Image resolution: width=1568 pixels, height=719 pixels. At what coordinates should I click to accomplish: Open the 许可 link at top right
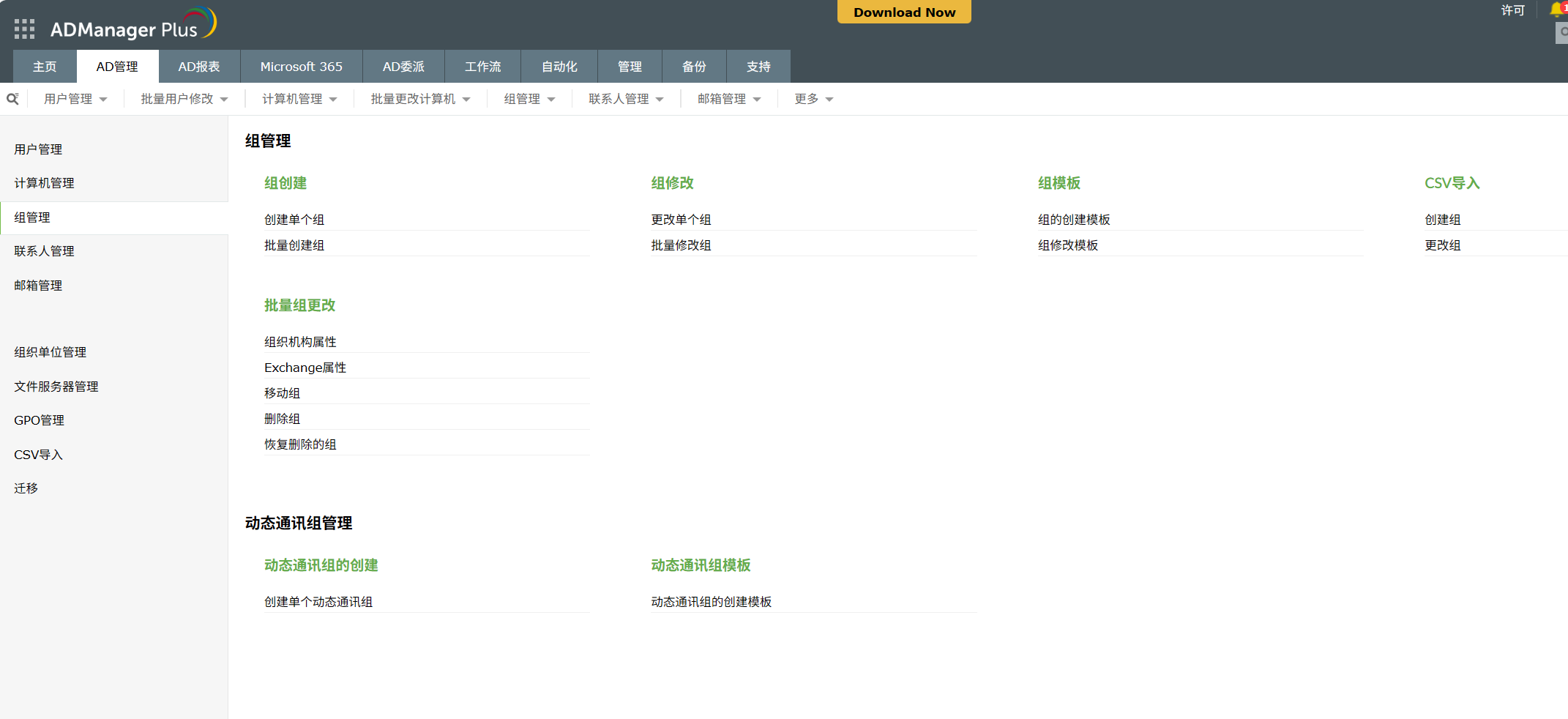click(x=1513, y=10)
